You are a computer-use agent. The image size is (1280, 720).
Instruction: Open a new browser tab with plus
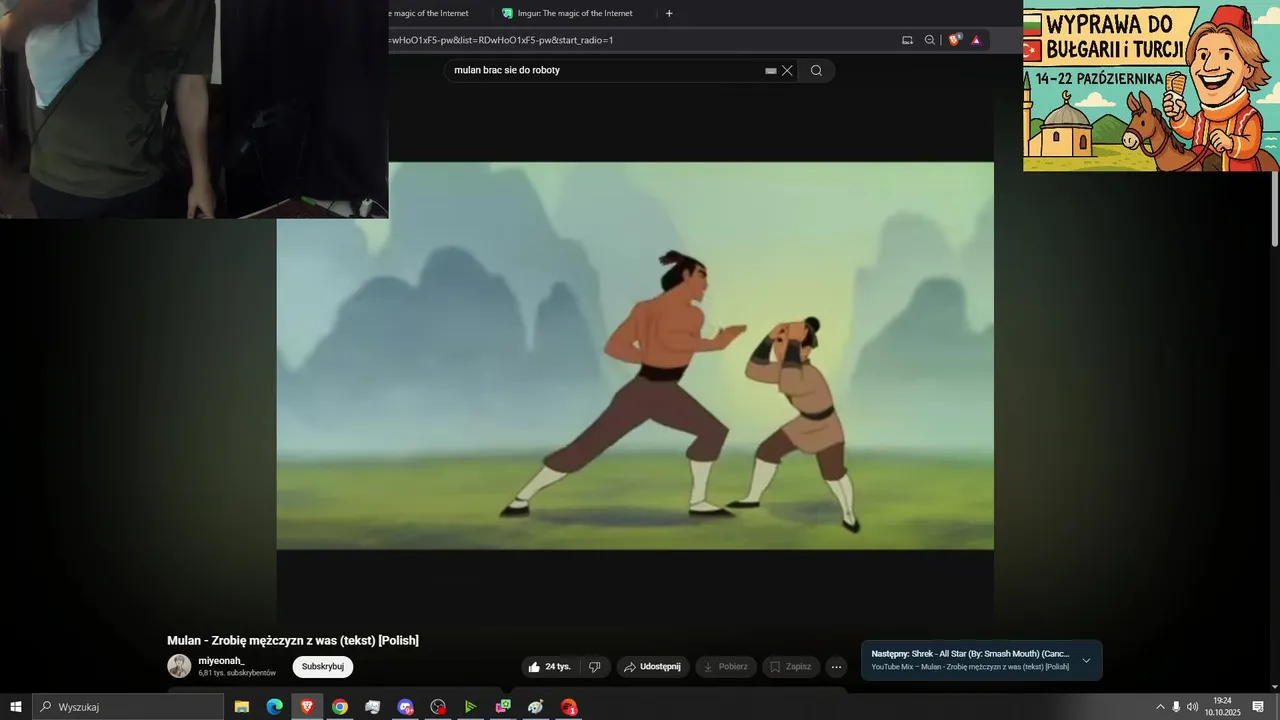click(x=669, y=13)
